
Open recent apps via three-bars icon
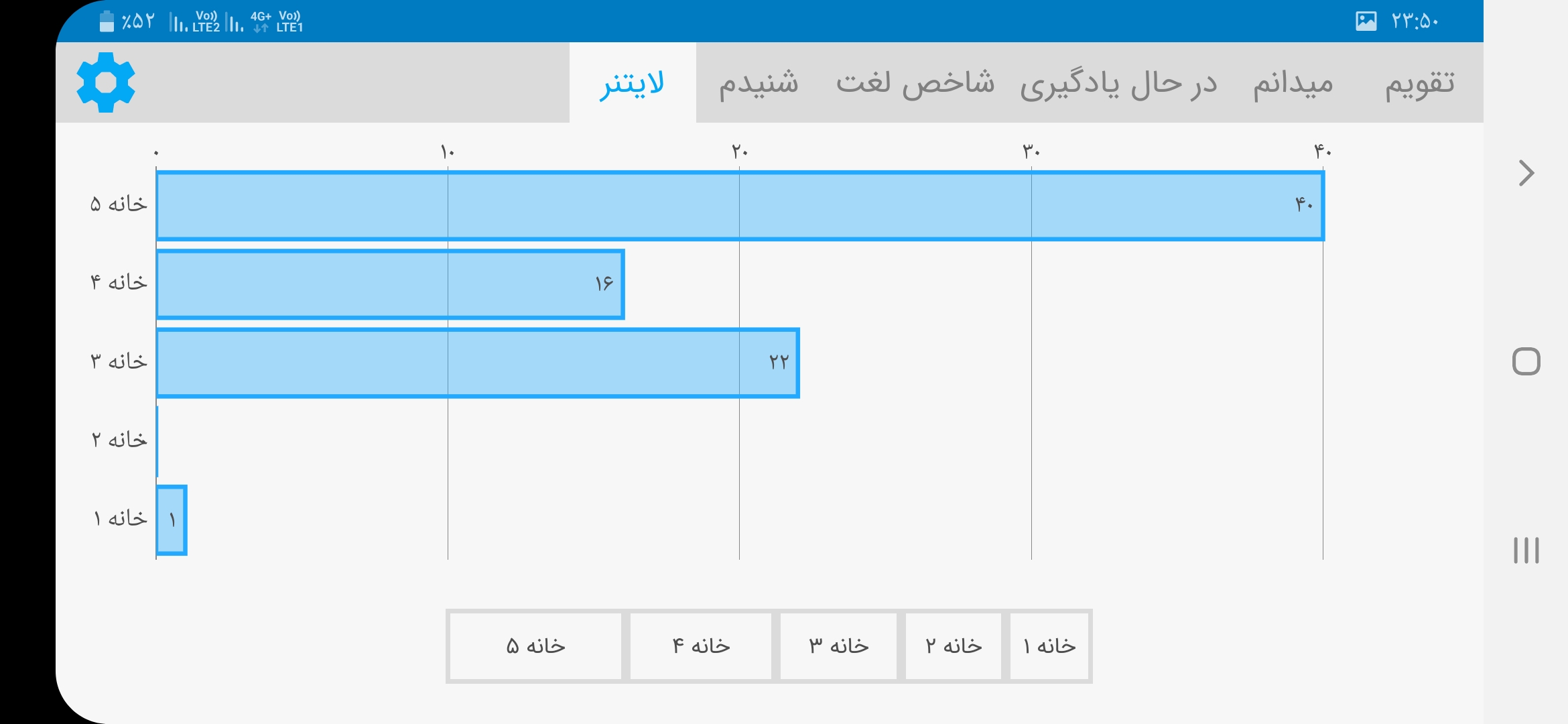point(1526,550)
